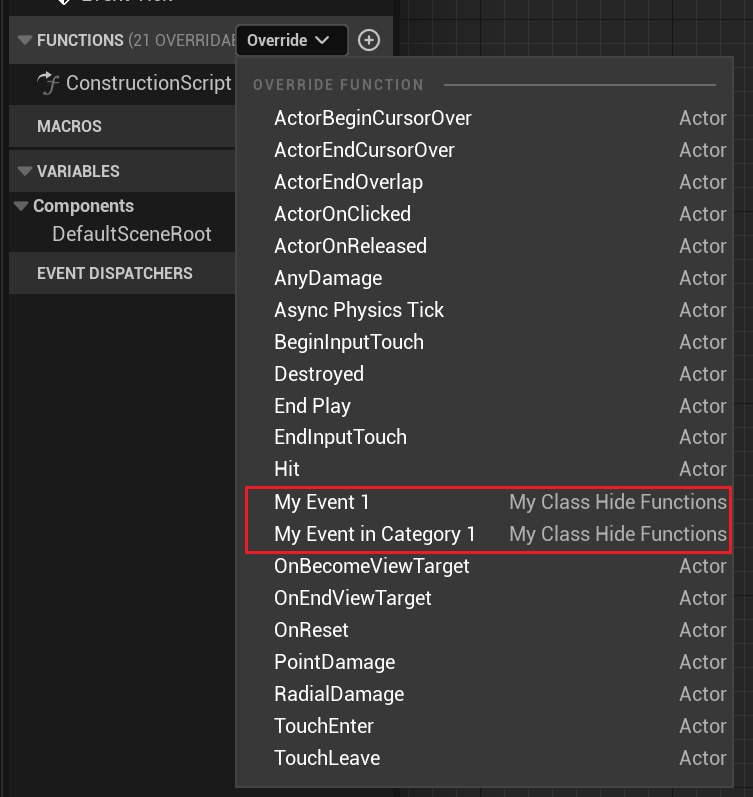
Task: Override My Event 1 function
Action: (x=322, y=502)
